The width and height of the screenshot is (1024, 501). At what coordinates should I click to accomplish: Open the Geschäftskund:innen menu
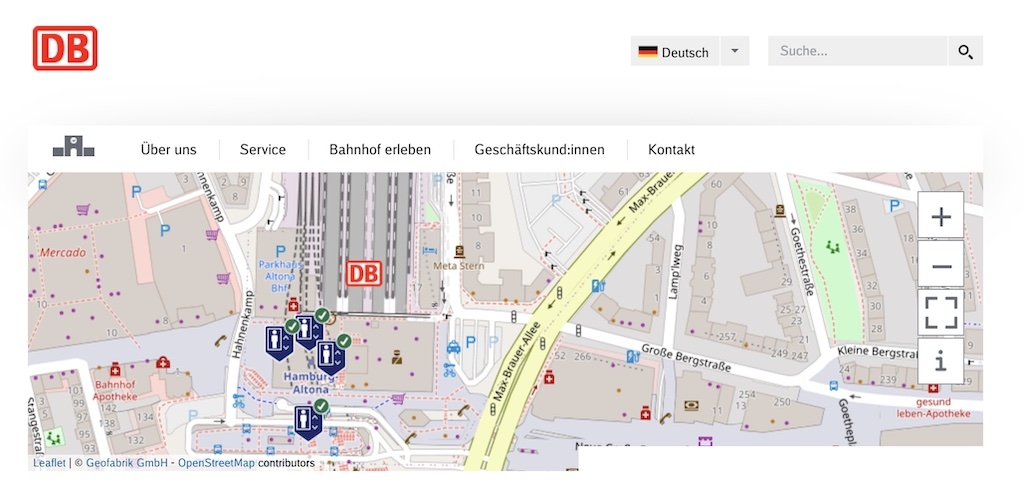[539, 150]
